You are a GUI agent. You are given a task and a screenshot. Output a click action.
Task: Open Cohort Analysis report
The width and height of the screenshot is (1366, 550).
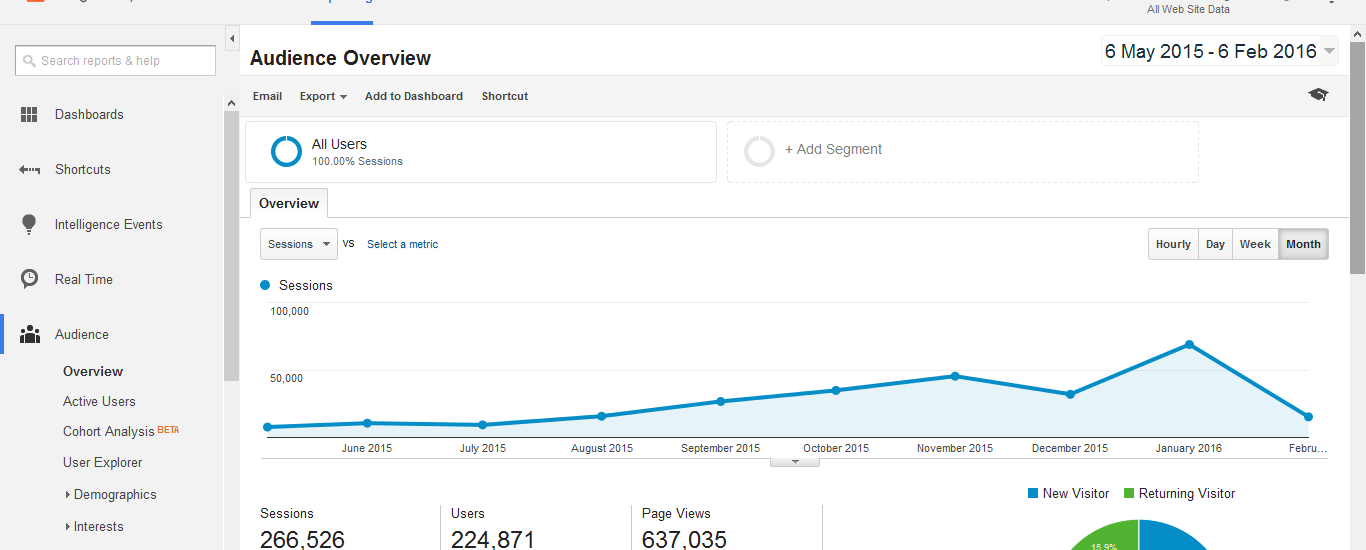(x=109, y=432)
